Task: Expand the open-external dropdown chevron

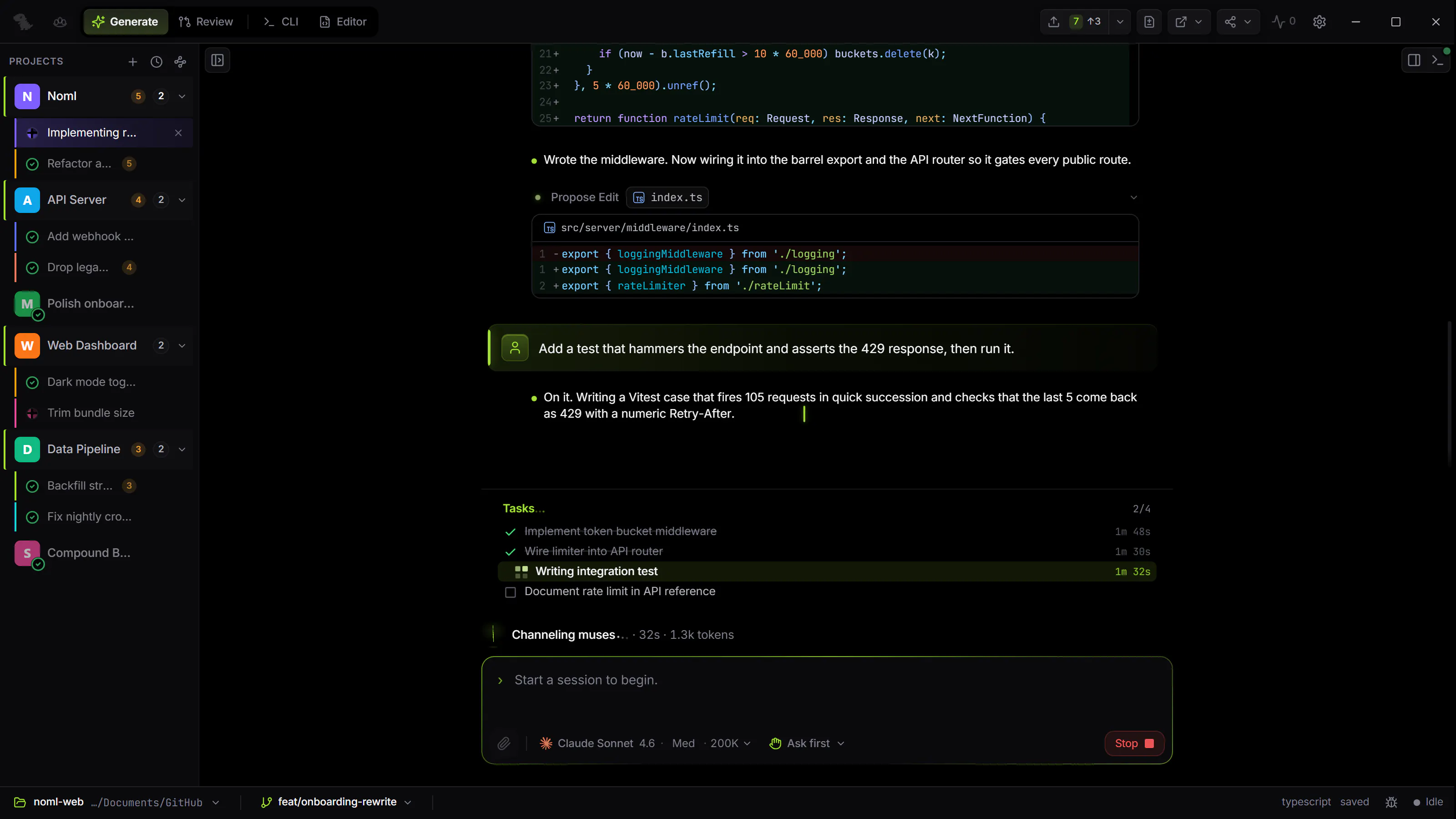Action: (x=1198, y=21)
